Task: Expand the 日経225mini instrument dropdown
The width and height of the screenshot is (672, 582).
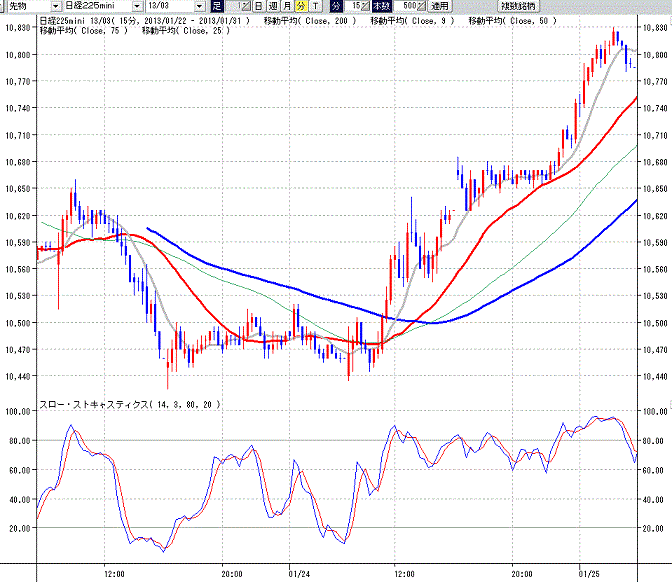Action: pyautogui.click(x=137, y=6)
